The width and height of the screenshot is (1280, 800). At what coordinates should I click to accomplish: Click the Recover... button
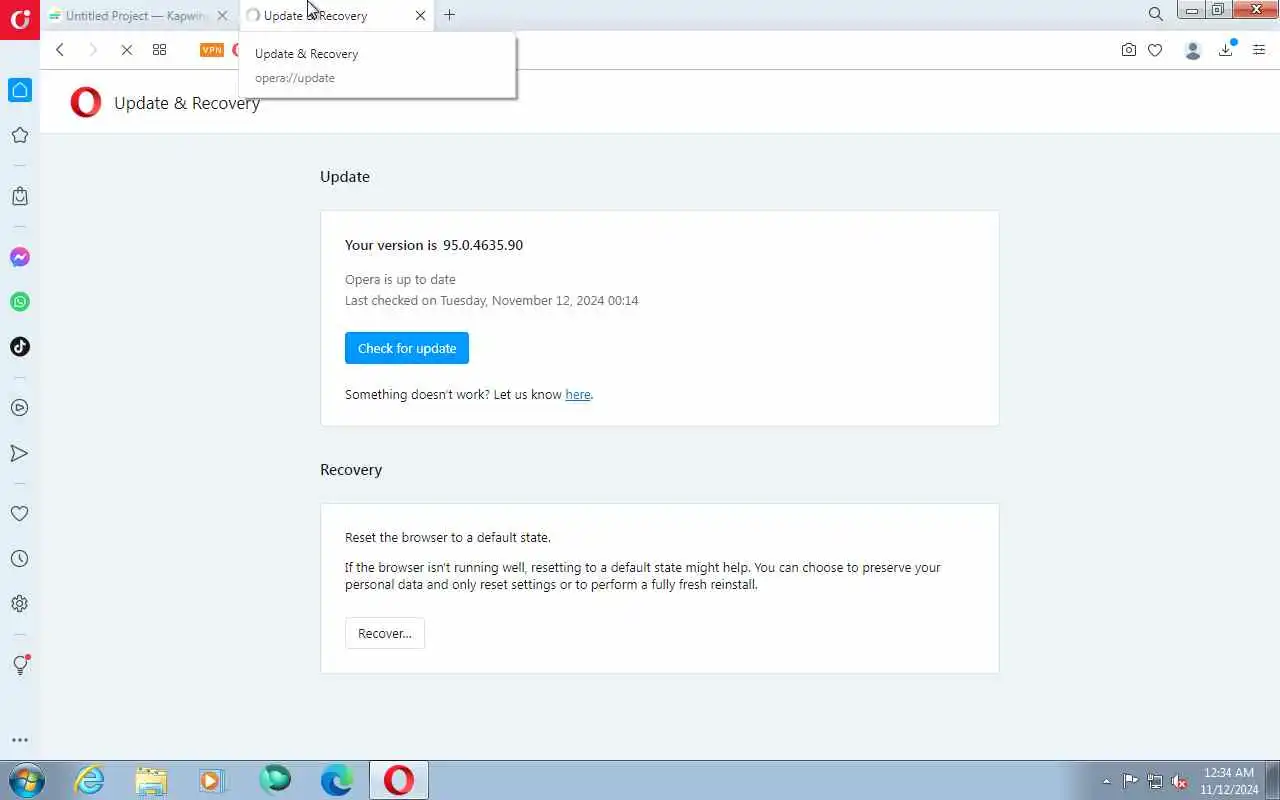(385, 633)
